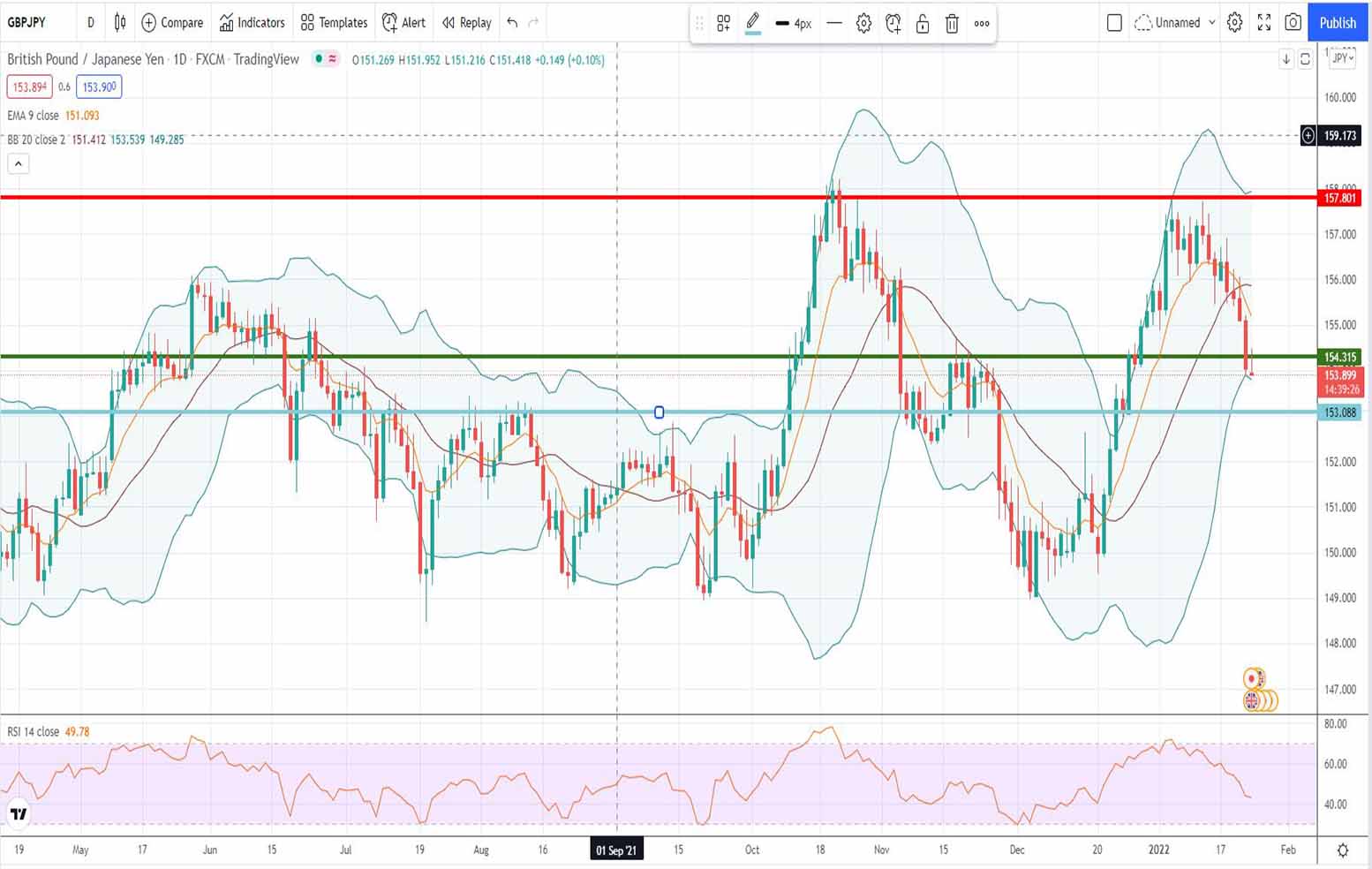Delete the selected drawing with the trash icon

tap(952, 24)
